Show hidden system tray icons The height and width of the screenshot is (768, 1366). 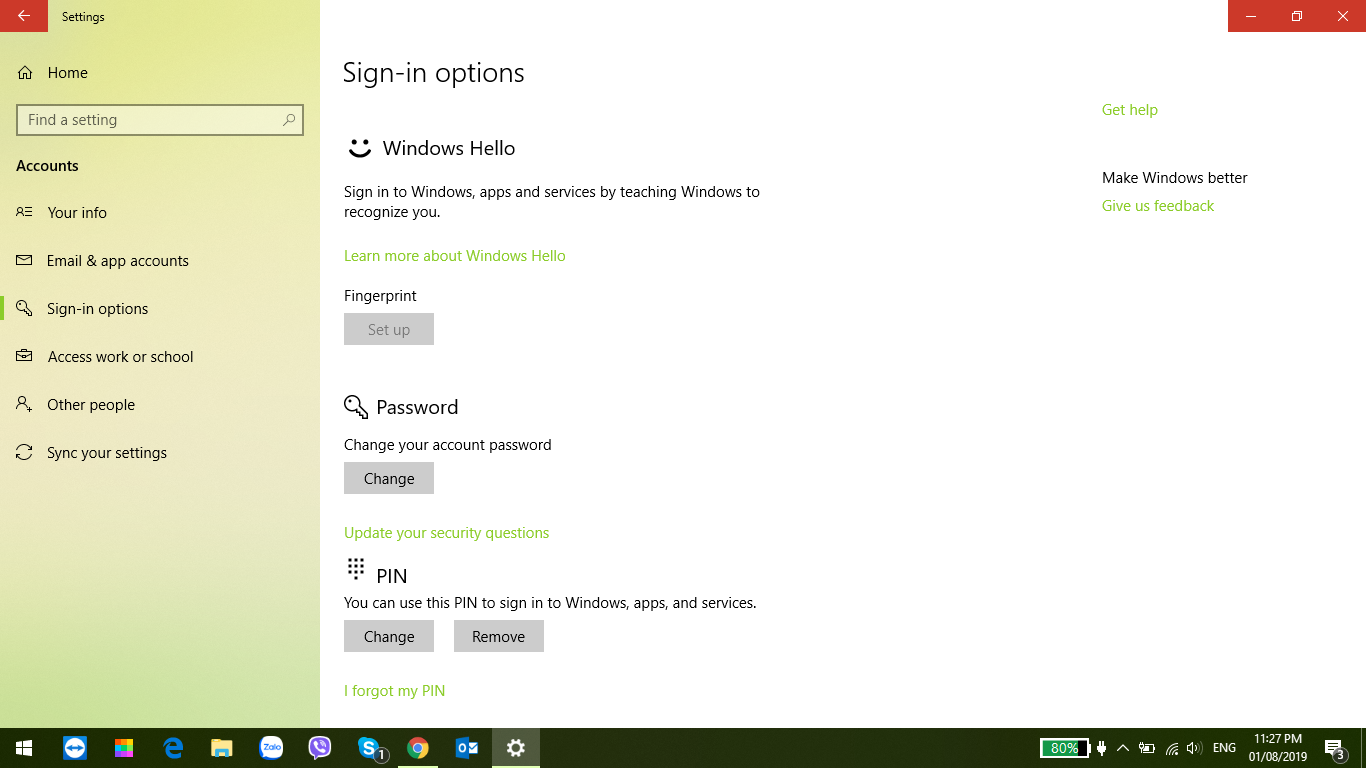[x=1123, y=748]
